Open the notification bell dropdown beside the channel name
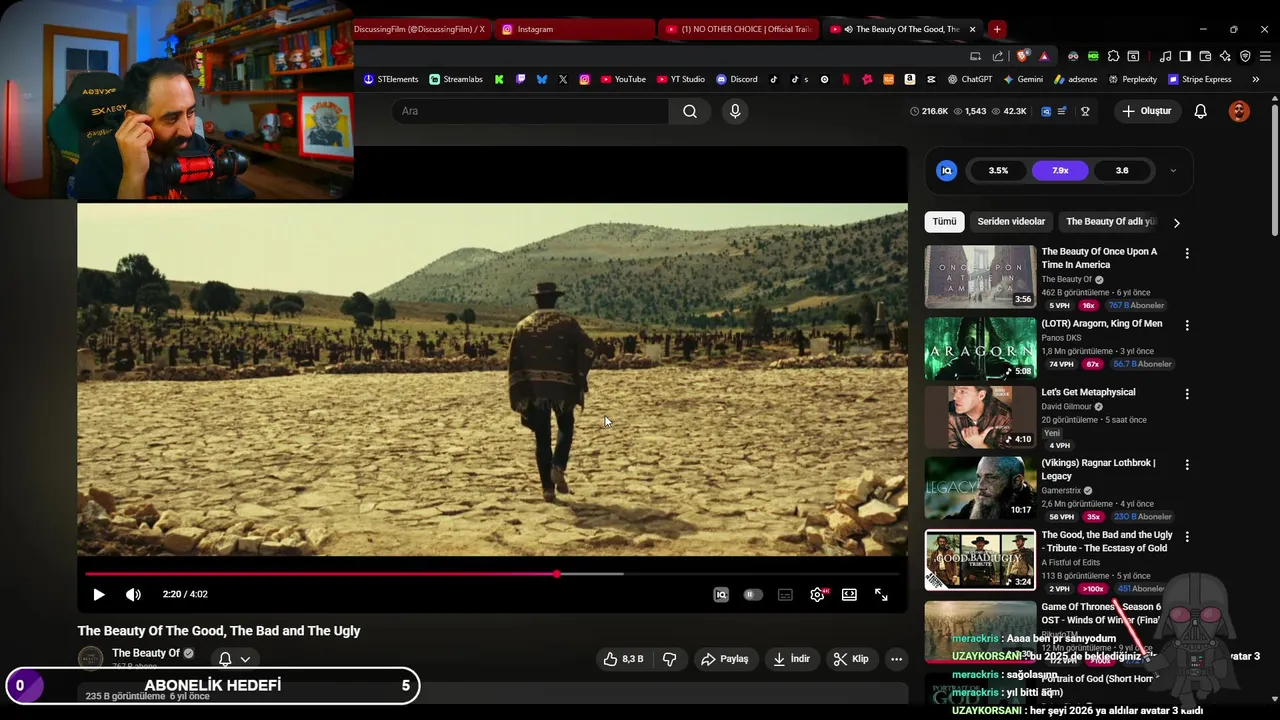 (234, 659)
